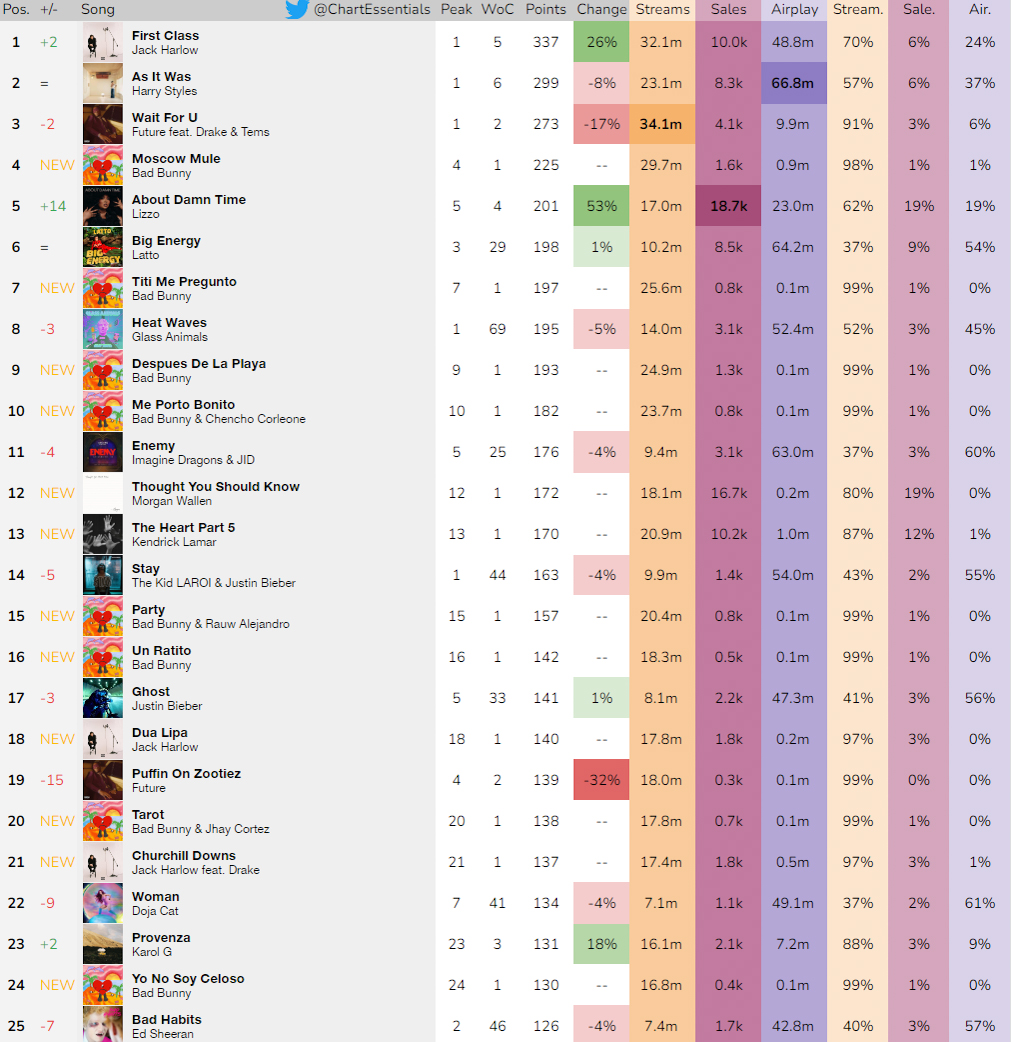Click the 'Sale.' percentage column header
This screenshot has width=1011, height=1042.
919,9
